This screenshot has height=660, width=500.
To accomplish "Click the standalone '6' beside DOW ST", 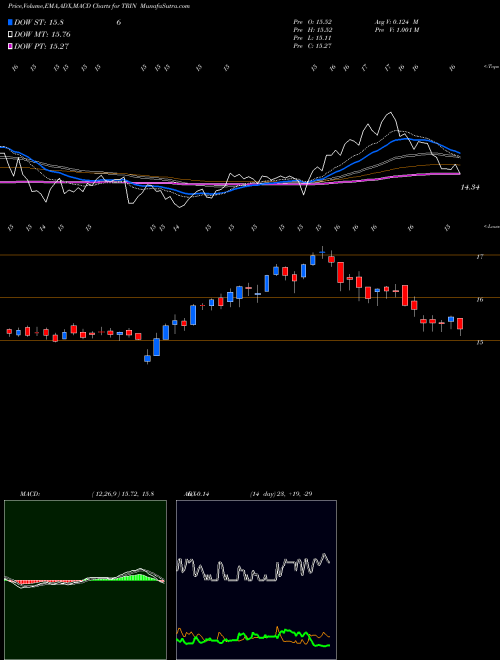I will (x=119, y=23).
